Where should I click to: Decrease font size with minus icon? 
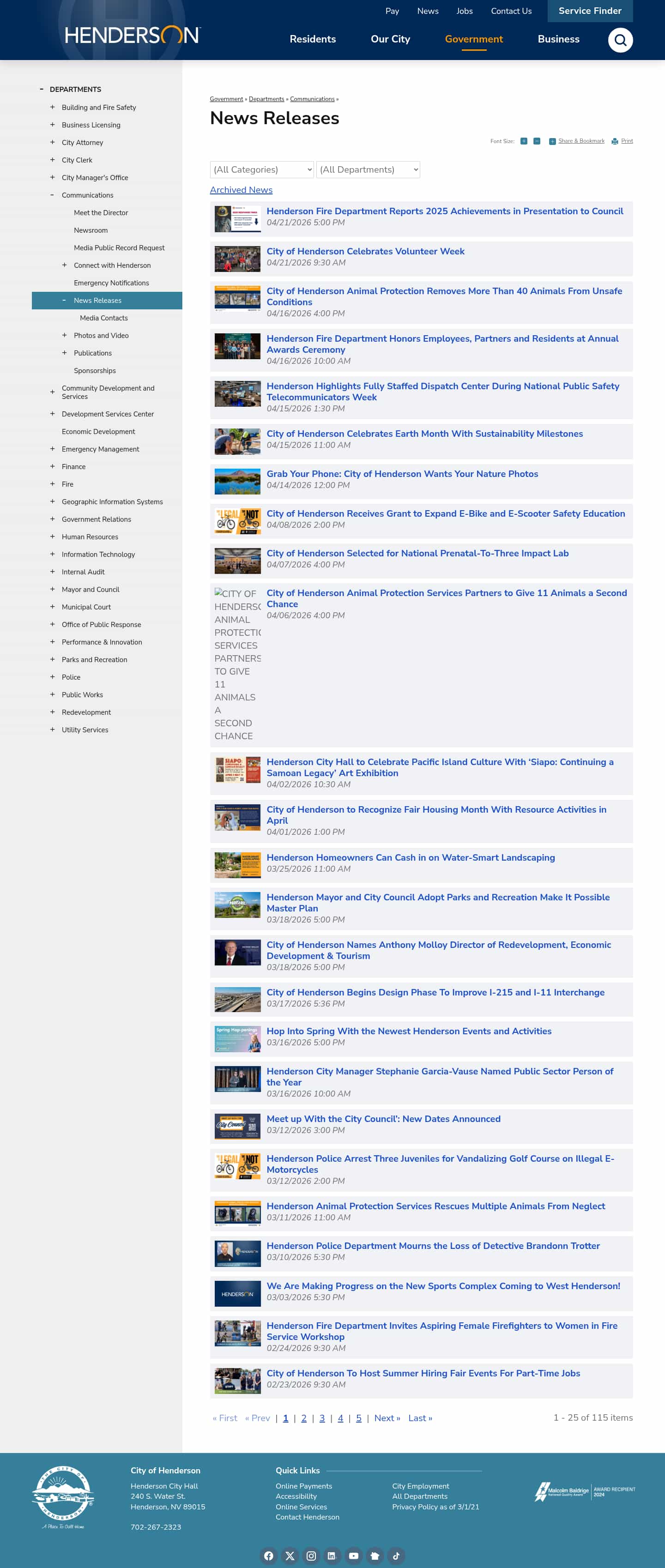[x=537, y=141]
